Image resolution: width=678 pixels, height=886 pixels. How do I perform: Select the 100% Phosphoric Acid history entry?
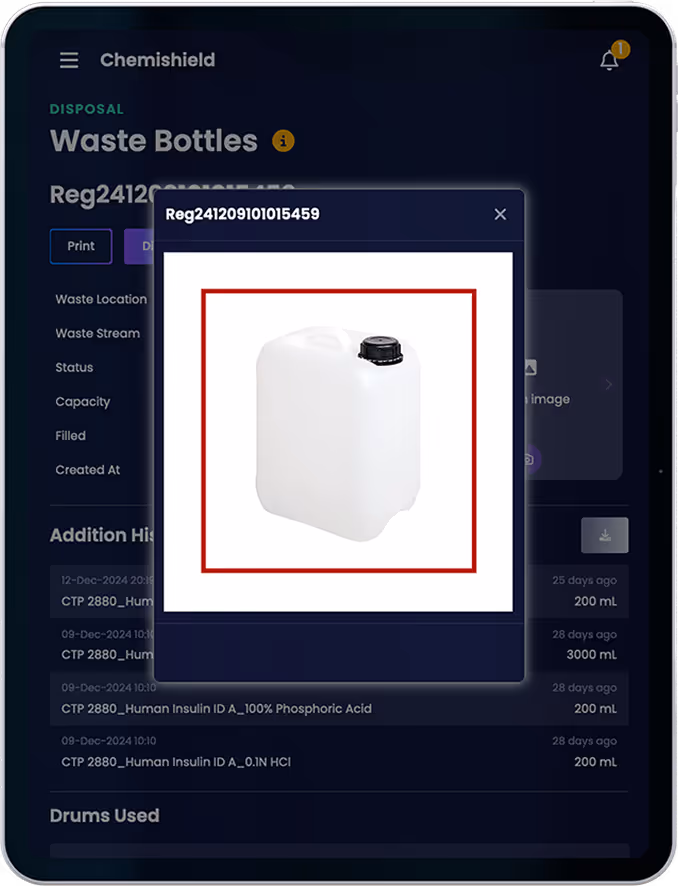pos(339,699)
